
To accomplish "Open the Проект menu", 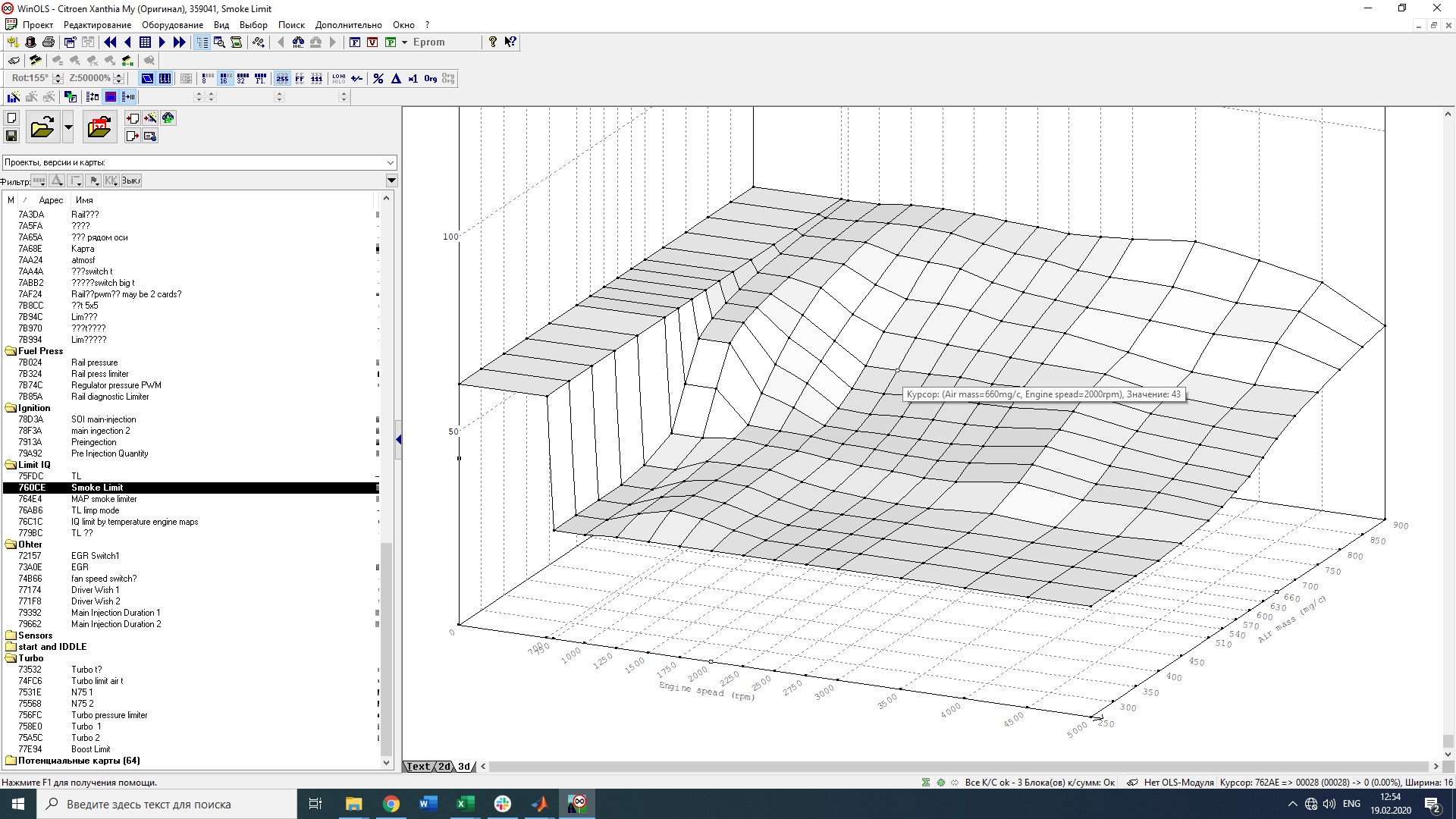I will [x=37, y=25].
